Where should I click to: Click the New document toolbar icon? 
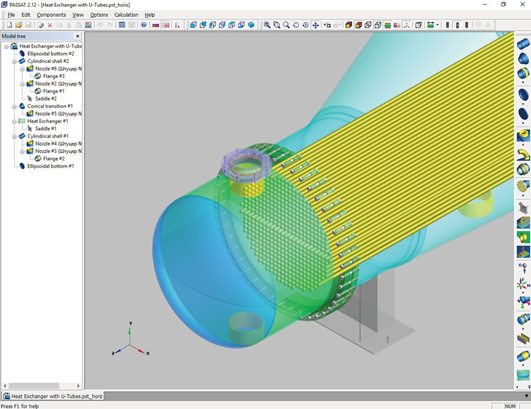[9, 25]
